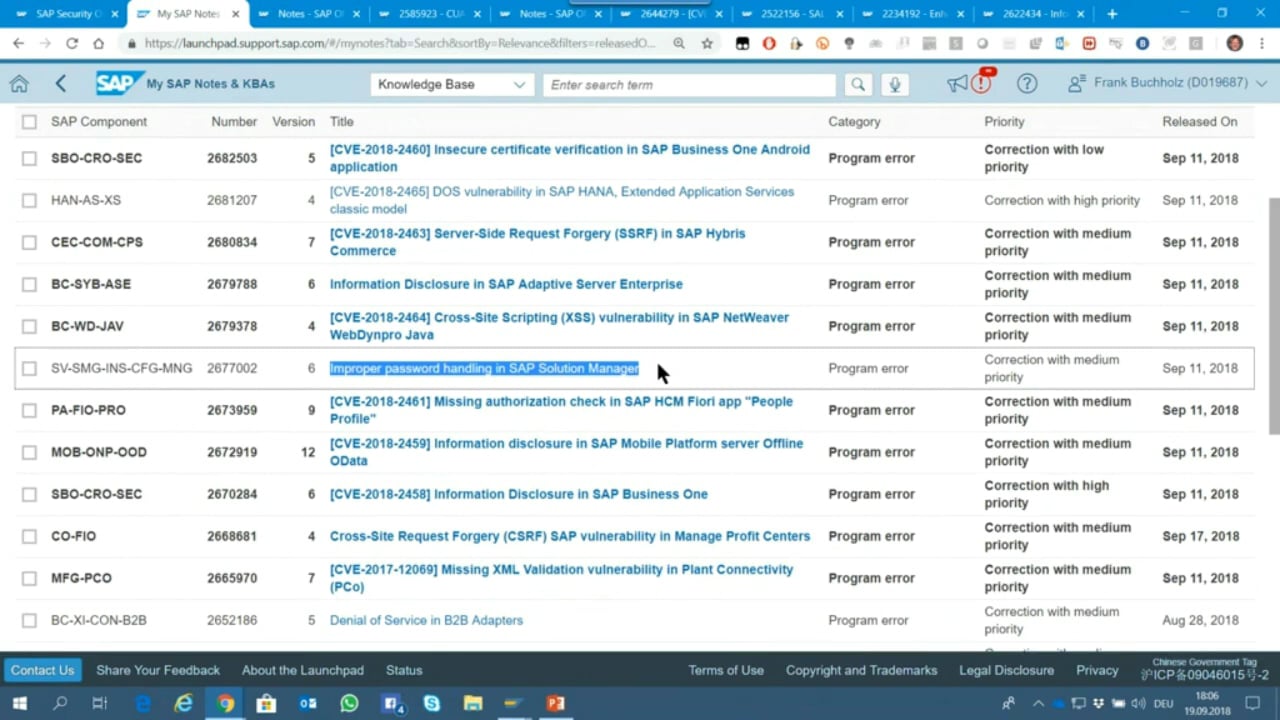The width and height of the screenshot is (1280, 720).
Task: Open the Legal Disclosure footer link
Action: point(1006,670)
